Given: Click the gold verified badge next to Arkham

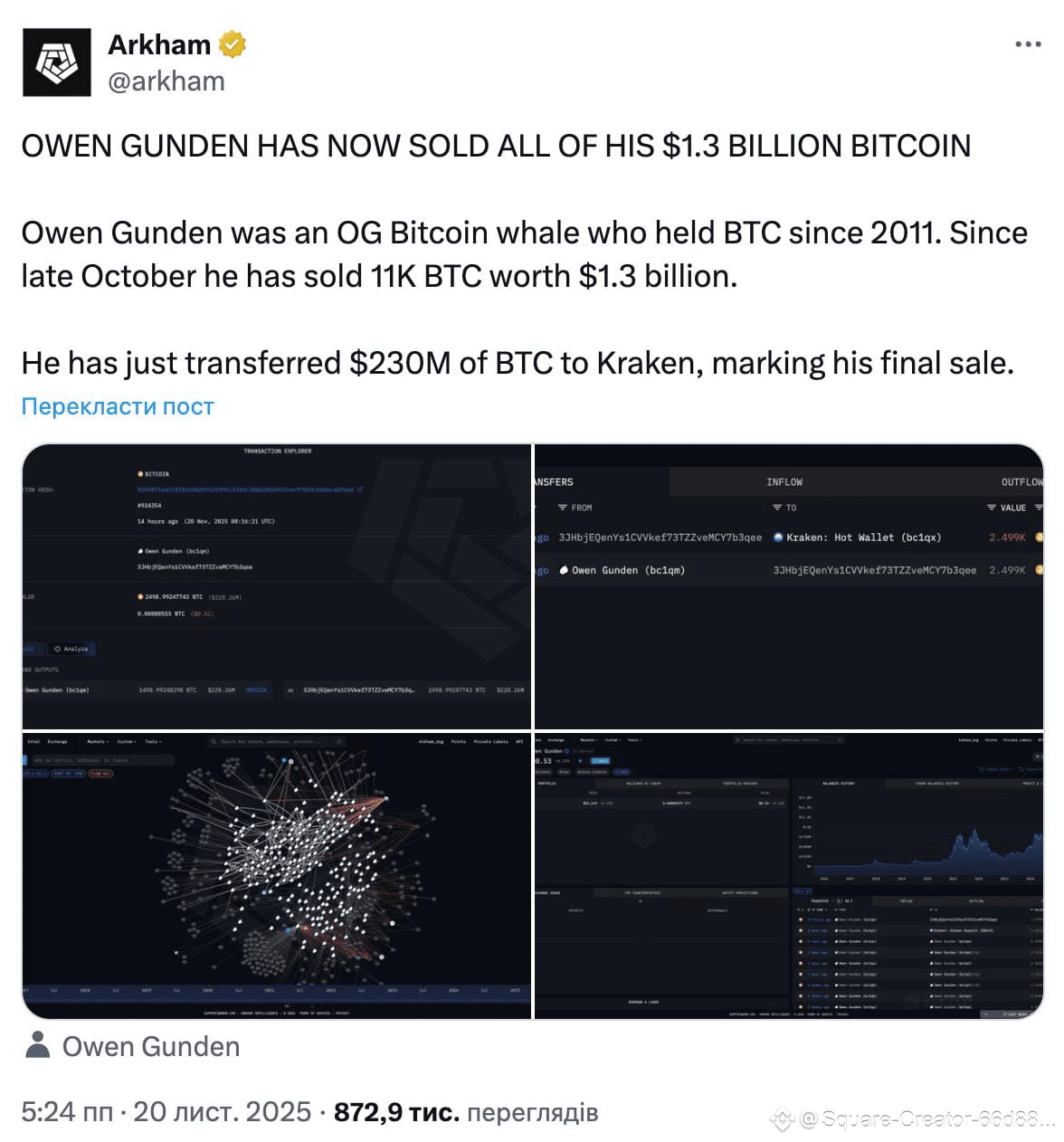Looking at the screenshot, I should (x=233, y=43).
